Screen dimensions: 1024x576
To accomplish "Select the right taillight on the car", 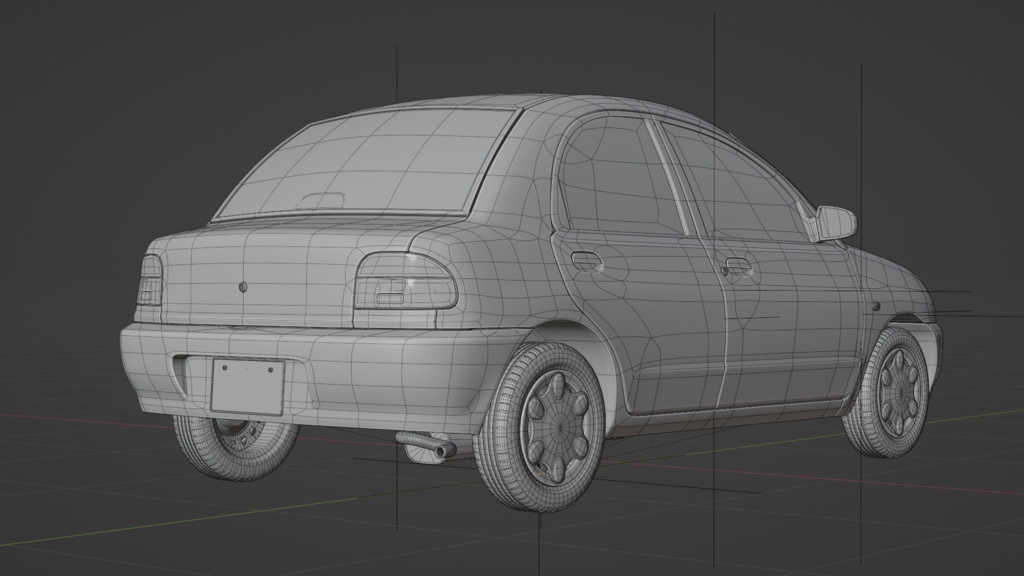I will [x=405, y=281].
